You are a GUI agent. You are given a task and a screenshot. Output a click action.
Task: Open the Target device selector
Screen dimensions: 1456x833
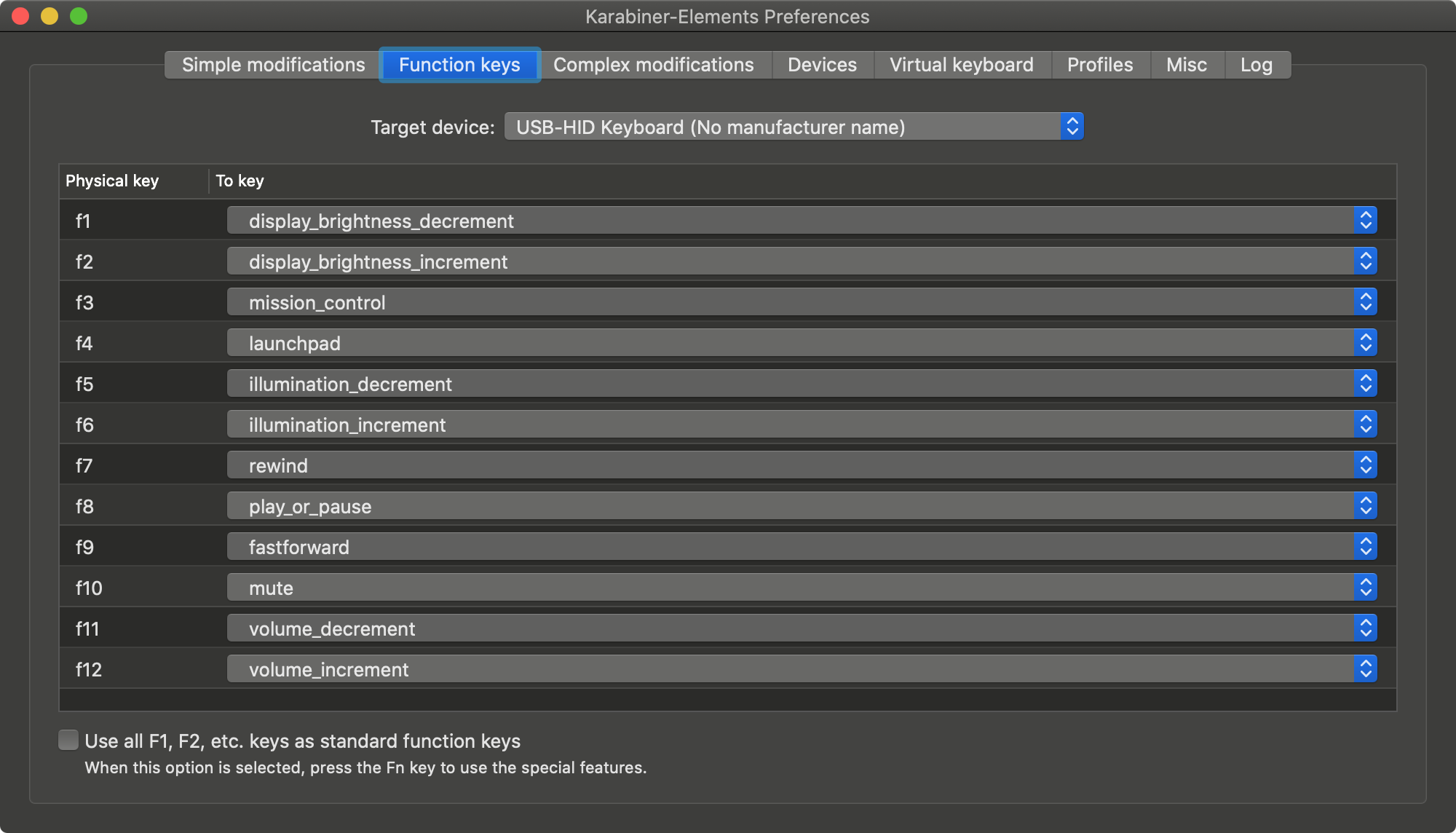tap(794, 127)
